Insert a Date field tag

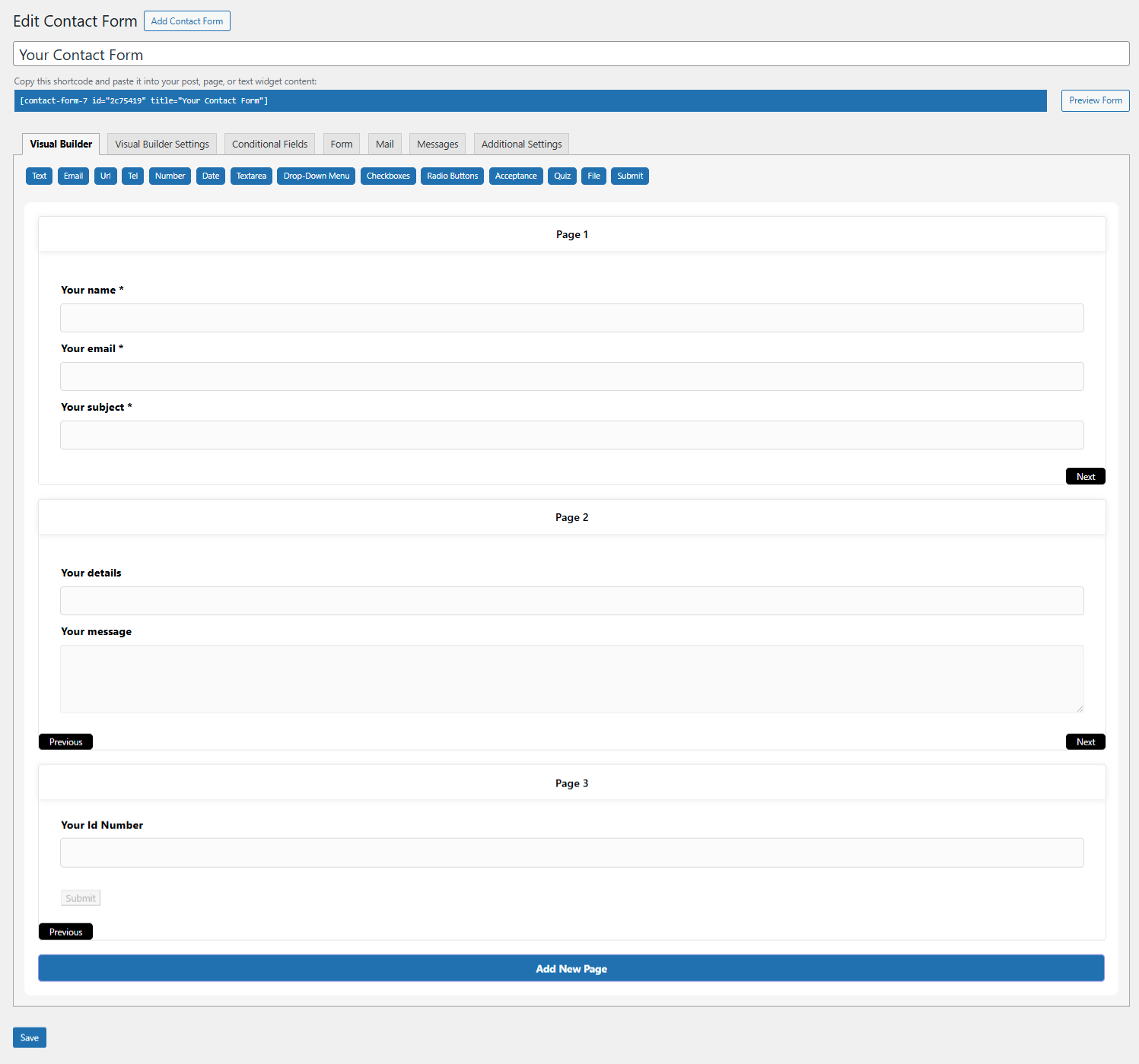(x=211, y=176)
